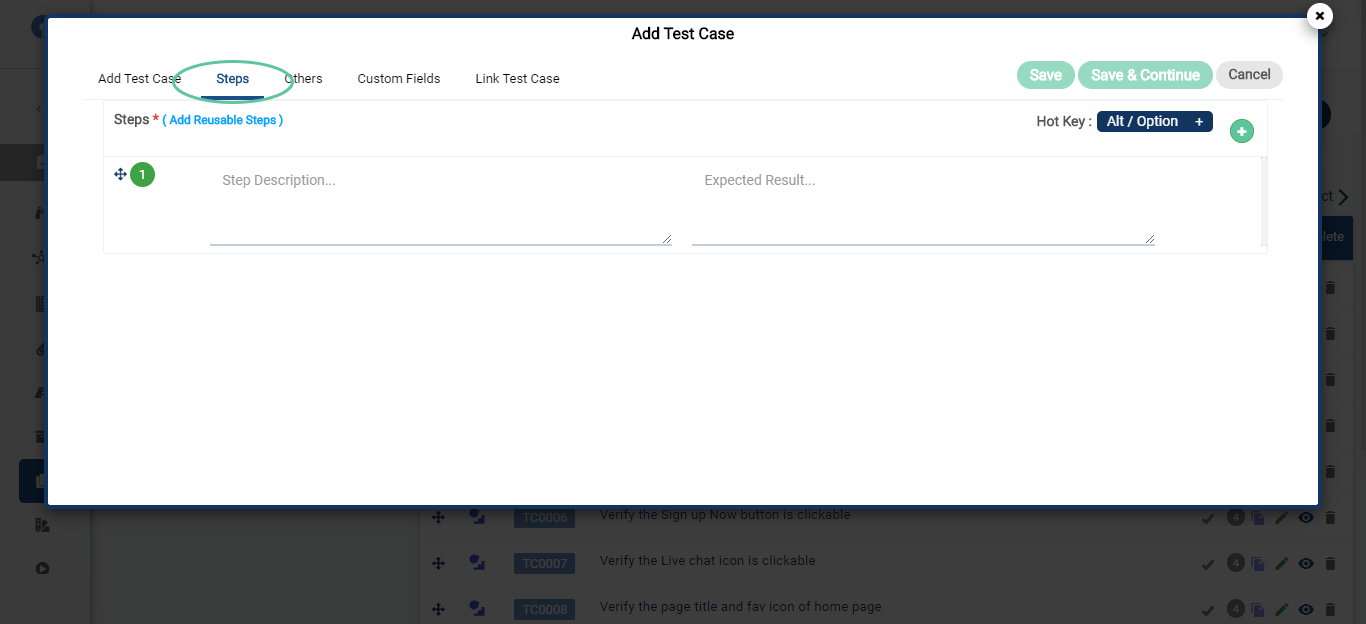Screen dimensions: 1366x624
Task: Cancel the Add Test Case dialog
Action: click(1249, 75)
